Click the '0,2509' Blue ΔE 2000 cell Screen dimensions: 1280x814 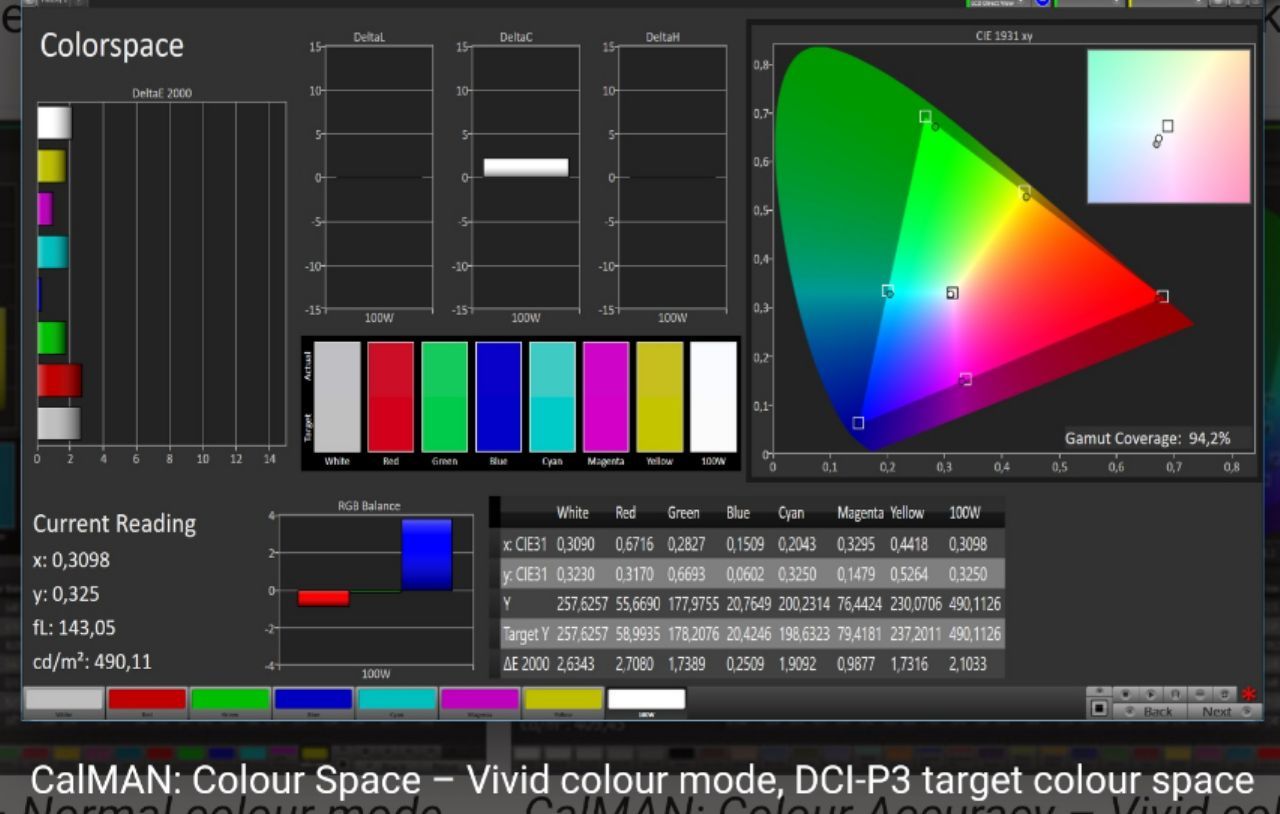pos(745,664)
